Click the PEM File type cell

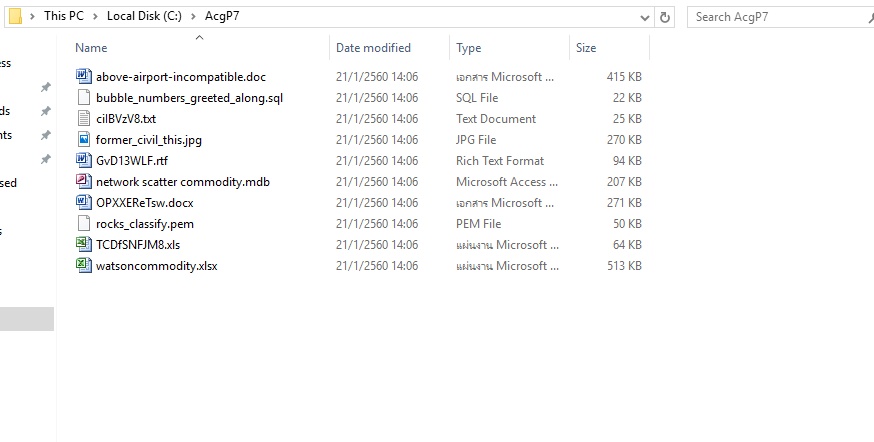478,224
